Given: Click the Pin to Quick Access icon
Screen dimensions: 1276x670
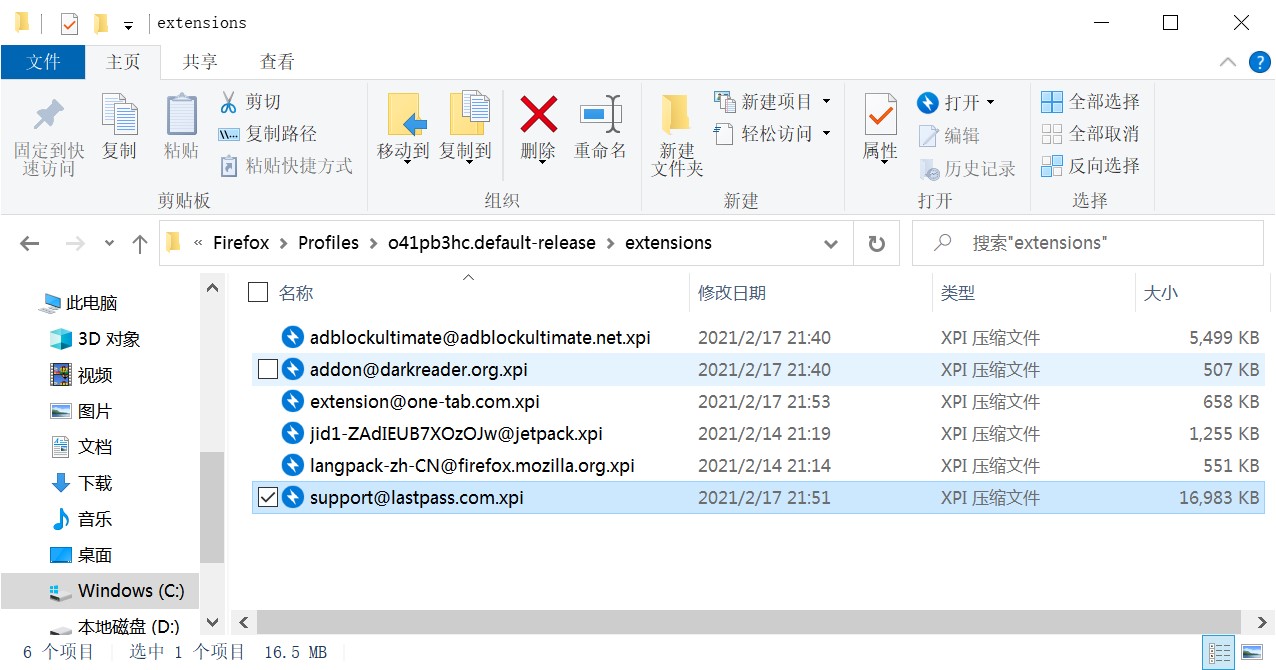Looking at the screenshot, I should coord(48,116).
